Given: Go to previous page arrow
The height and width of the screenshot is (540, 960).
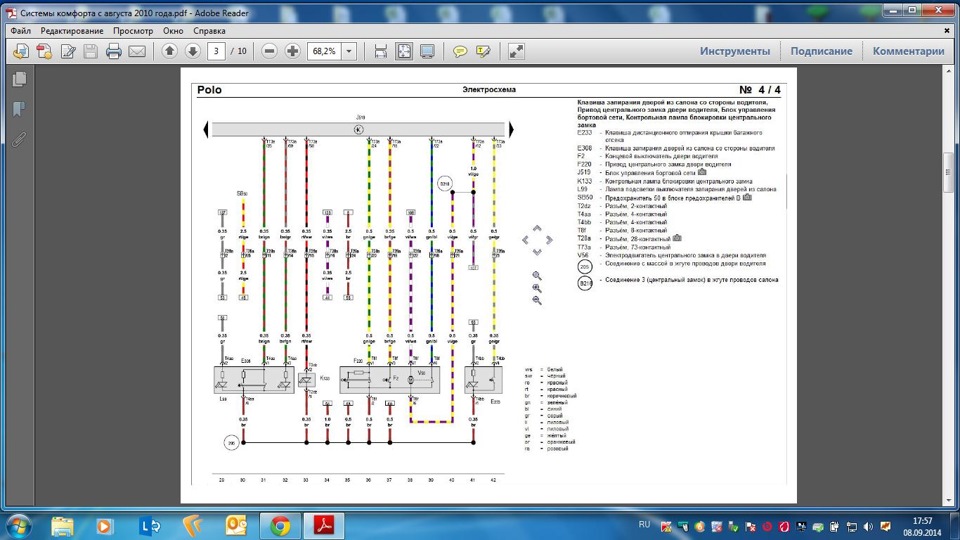Looking at the screenshot, I should [x=170, y=51].
